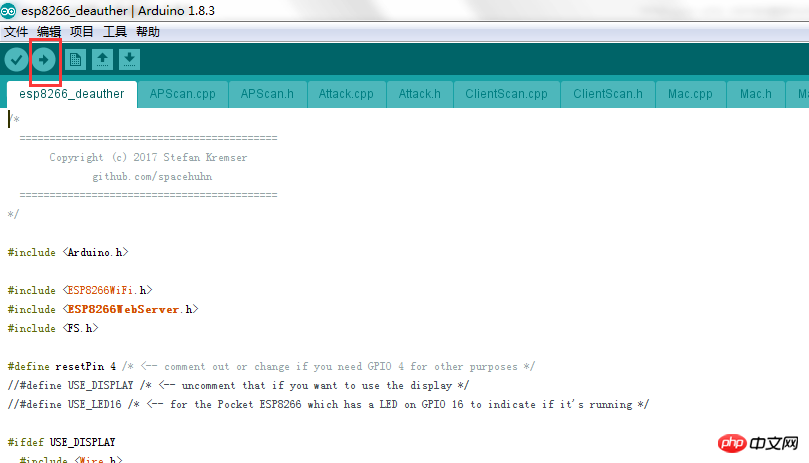Click the Verify checkmark button
809x463 pixels.
pos(16,60)
